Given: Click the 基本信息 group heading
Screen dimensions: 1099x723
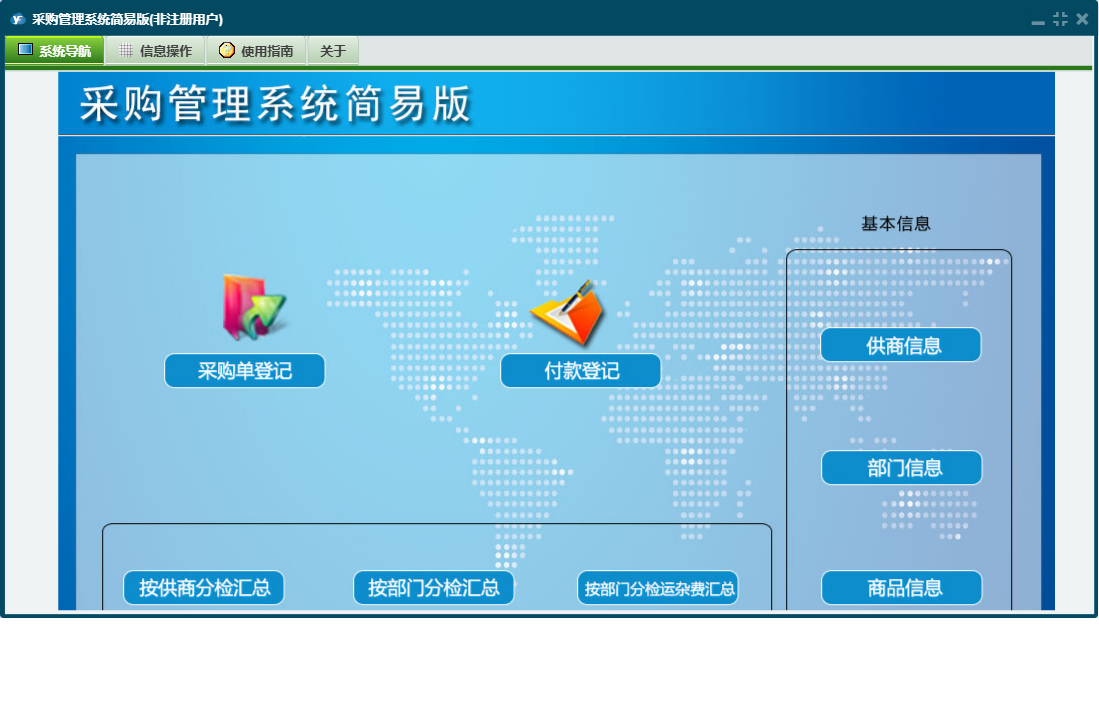Looking at the screenshot, I should click(x=896, y=224).
